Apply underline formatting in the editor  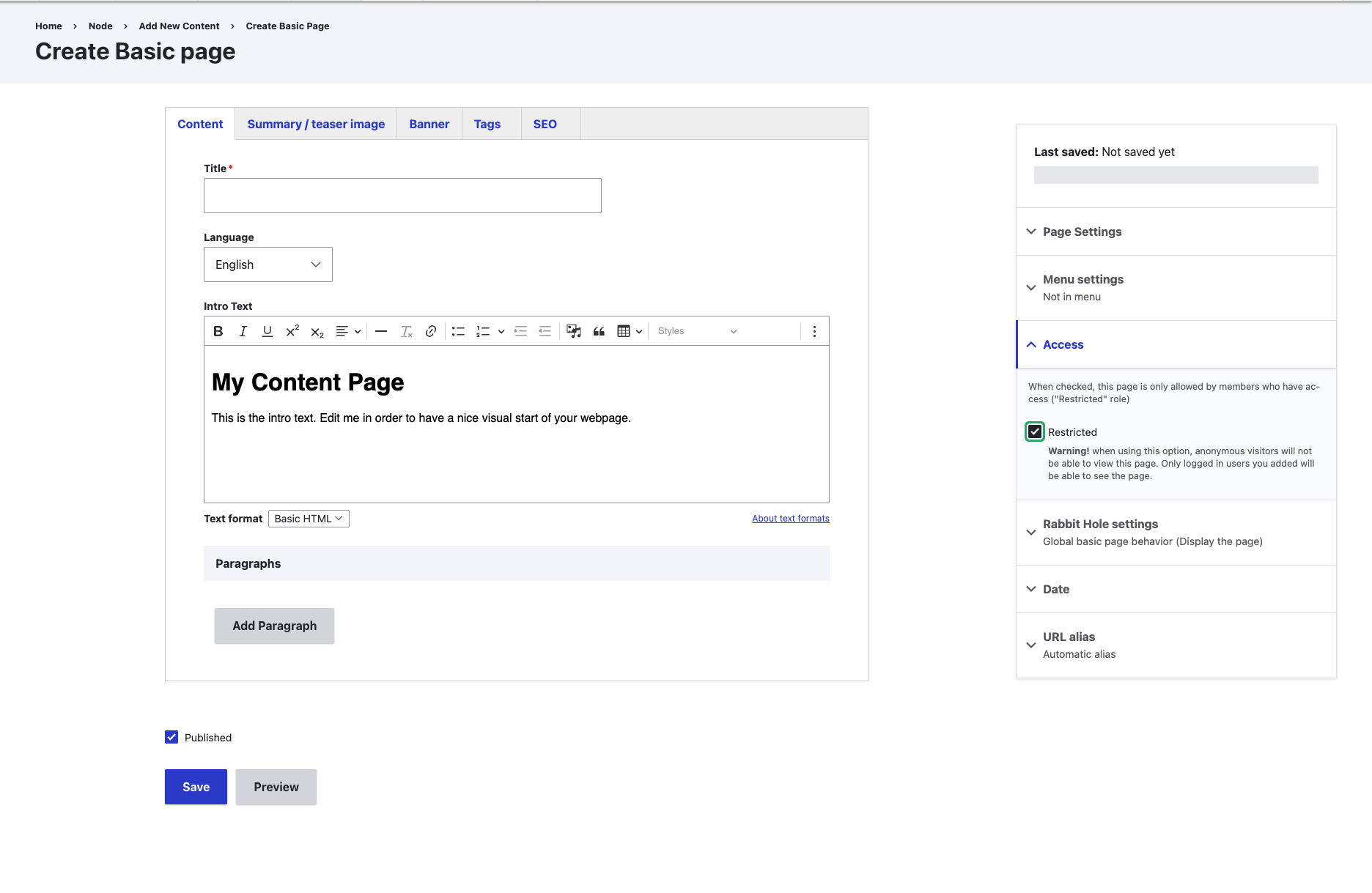[x=268, y=331]
